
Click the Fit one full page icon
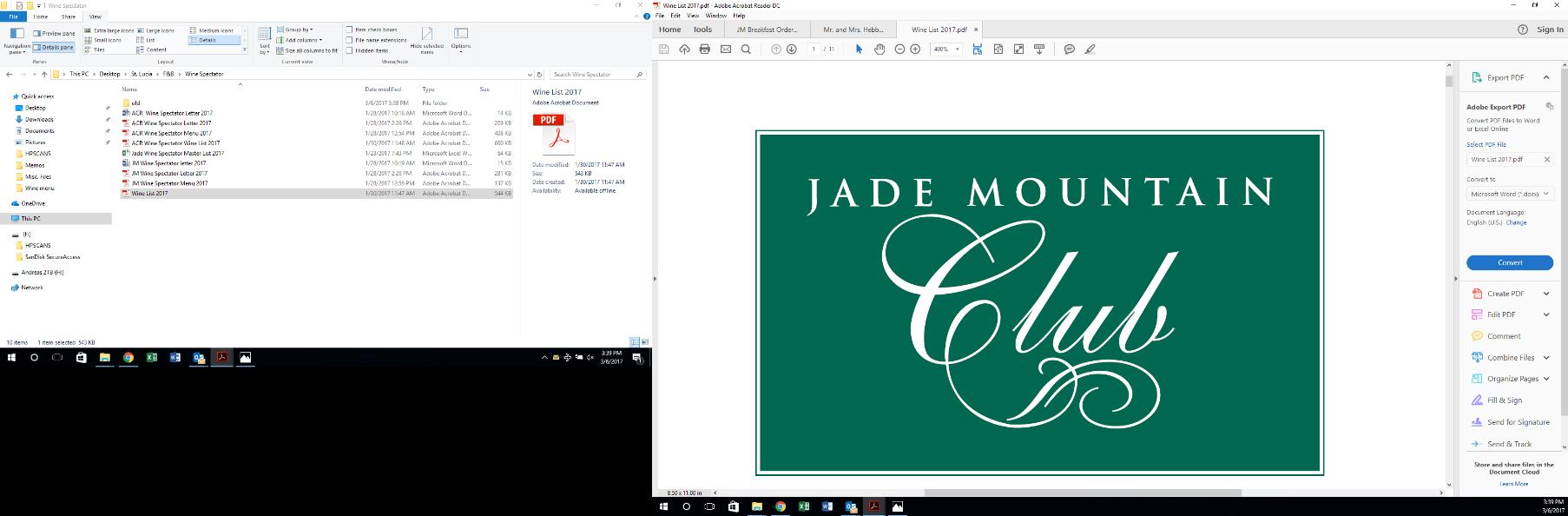click(998, 50)
